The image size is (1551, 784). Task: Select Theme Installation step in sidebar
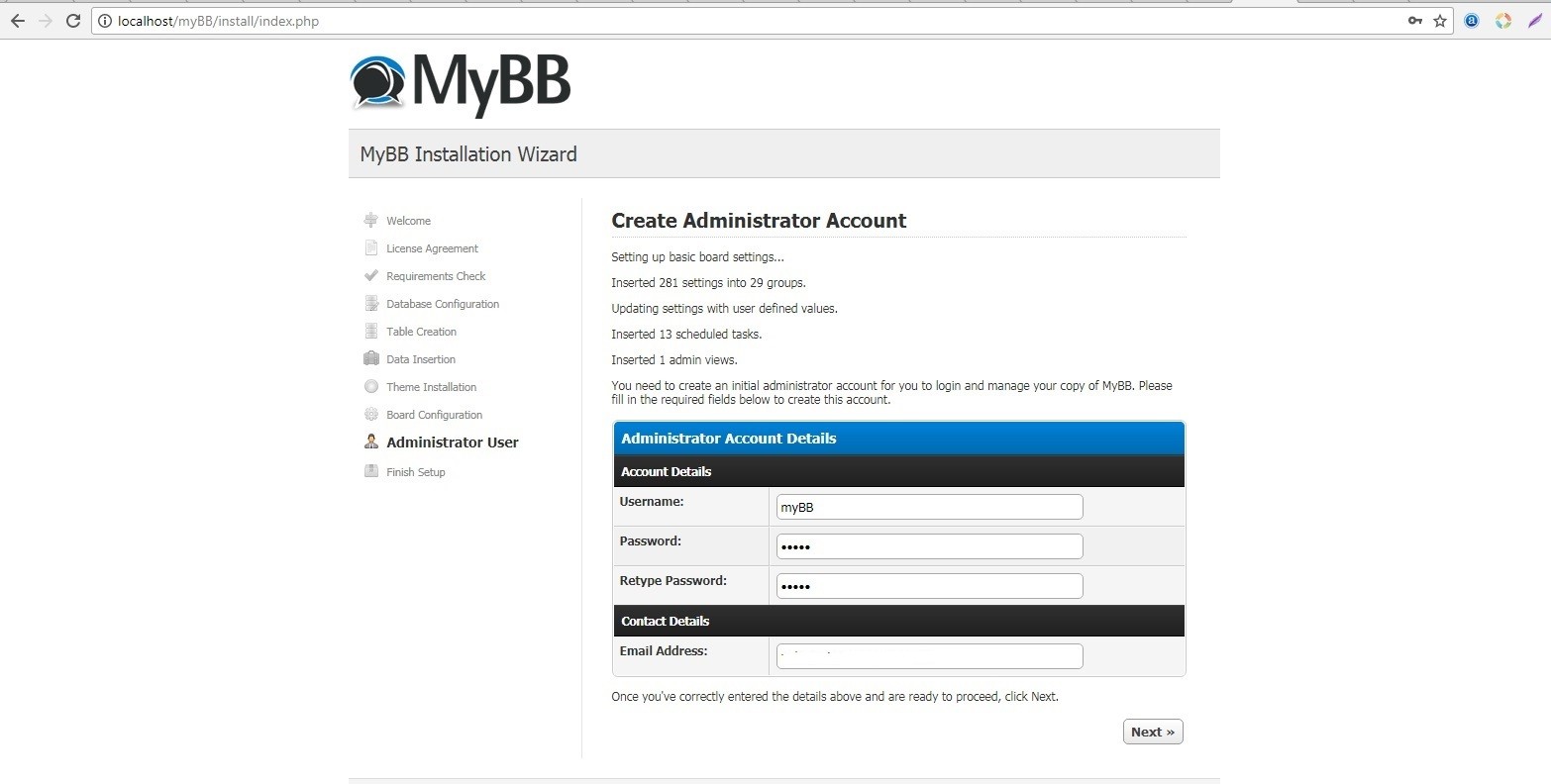431,387
